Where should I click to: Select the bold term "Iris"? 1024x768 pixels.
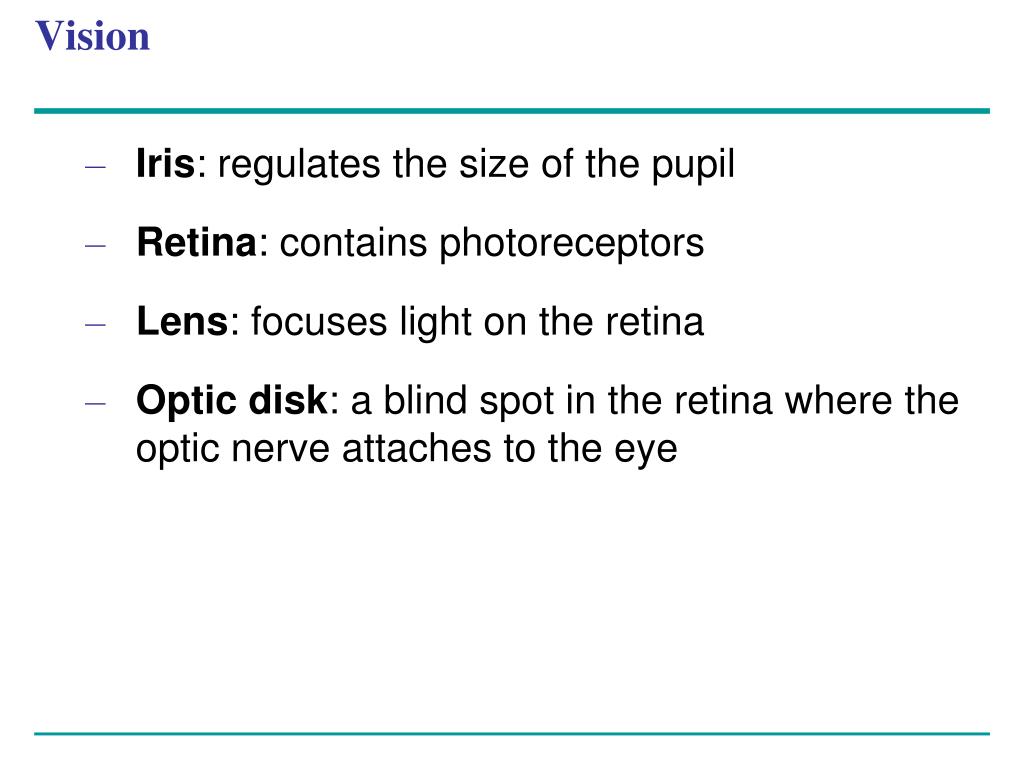[x=165, y=164]
